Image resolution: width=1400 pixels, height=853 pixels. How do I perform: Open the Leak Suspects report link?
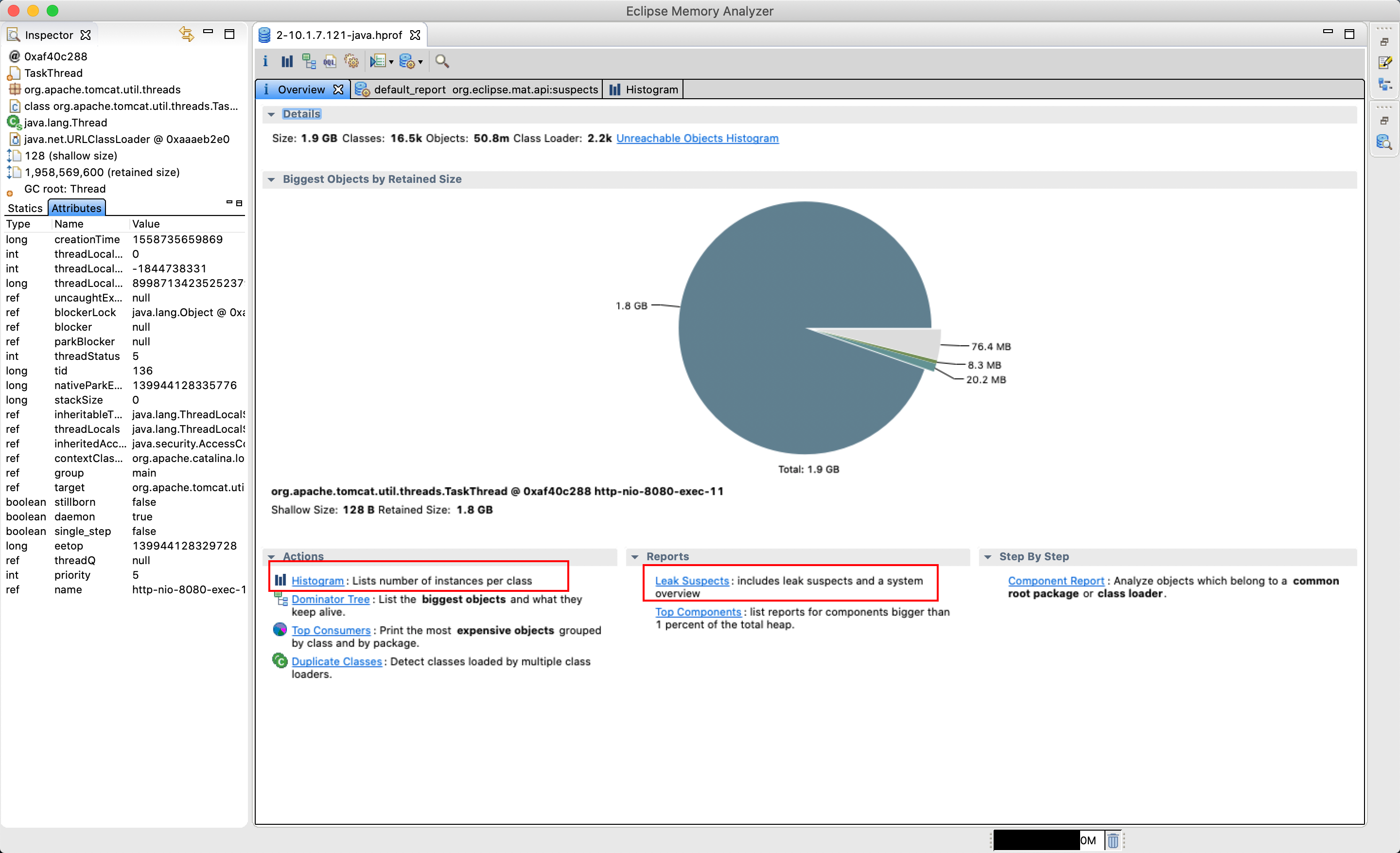(x=691, y=581)
